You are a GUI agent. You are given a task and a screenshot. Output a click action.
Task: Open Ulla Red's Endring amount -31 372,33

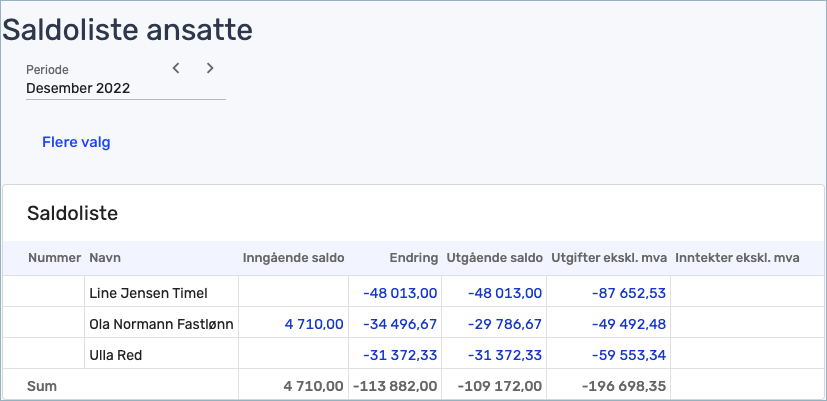pos(400,355)
